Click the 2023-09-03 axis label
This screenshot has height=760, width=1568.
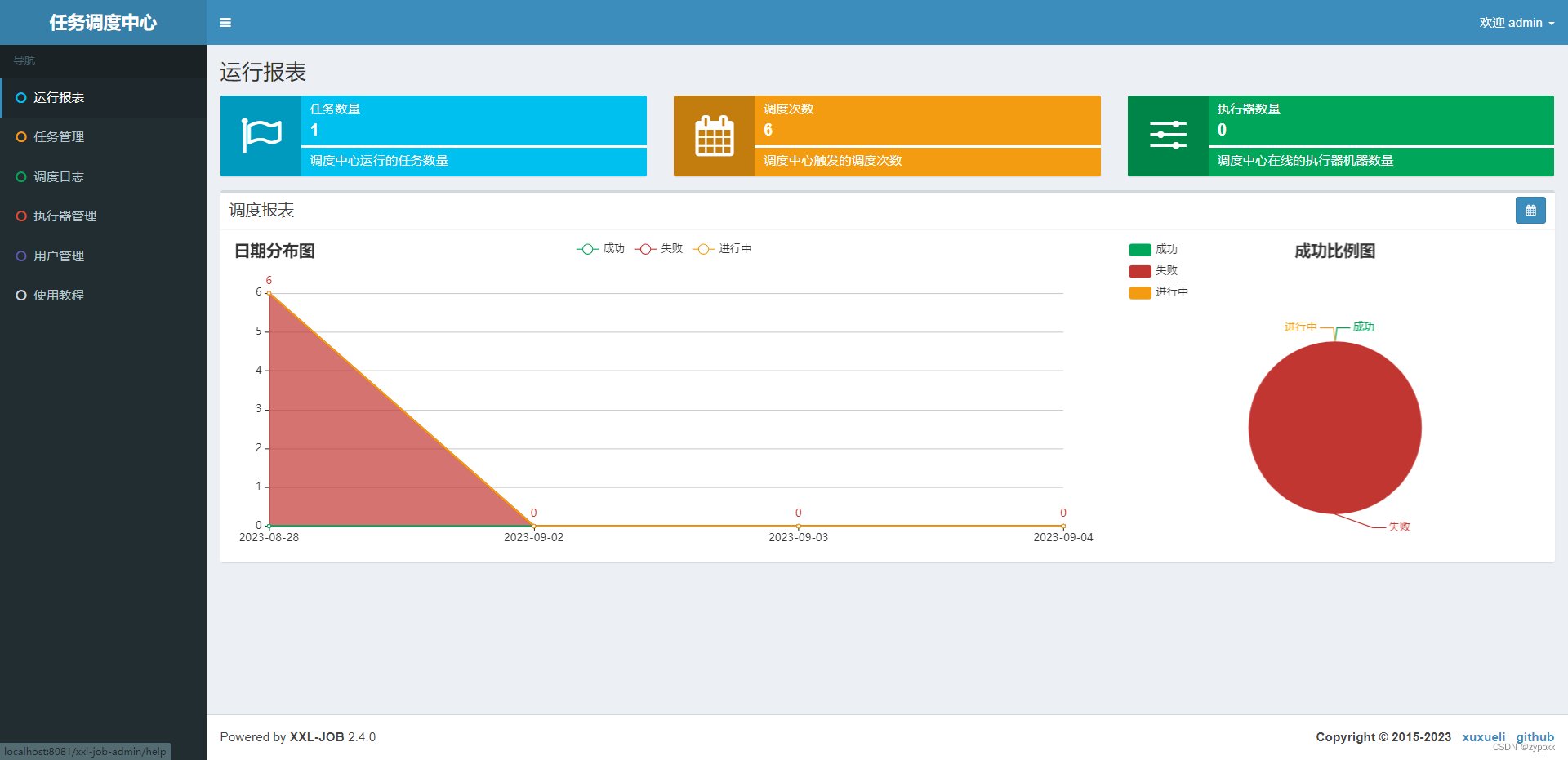pos(798,537)
